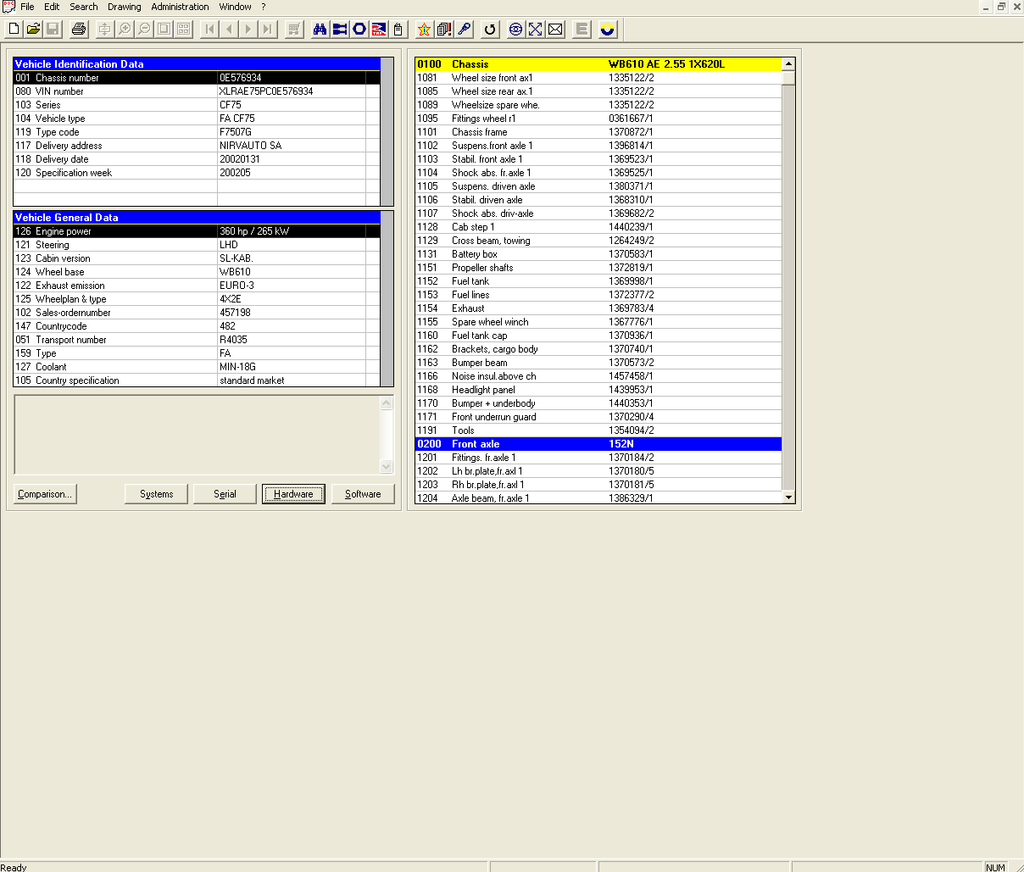Click the star bookmark toolbar icon
1024x872 pixels.
[425, 29]
